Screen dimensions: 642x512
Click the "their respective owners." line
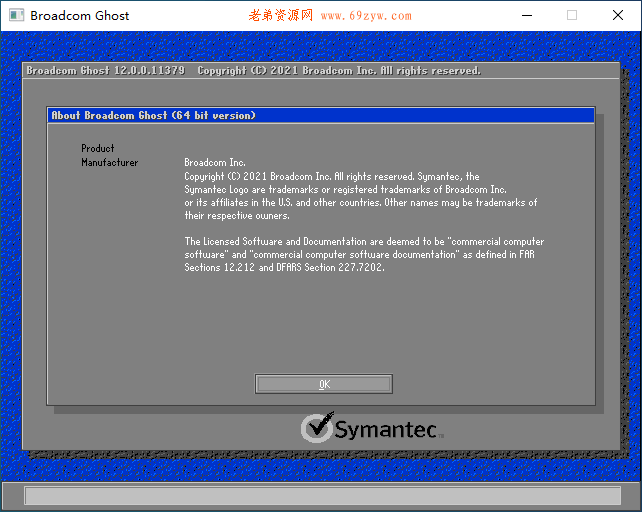(237, 215)
